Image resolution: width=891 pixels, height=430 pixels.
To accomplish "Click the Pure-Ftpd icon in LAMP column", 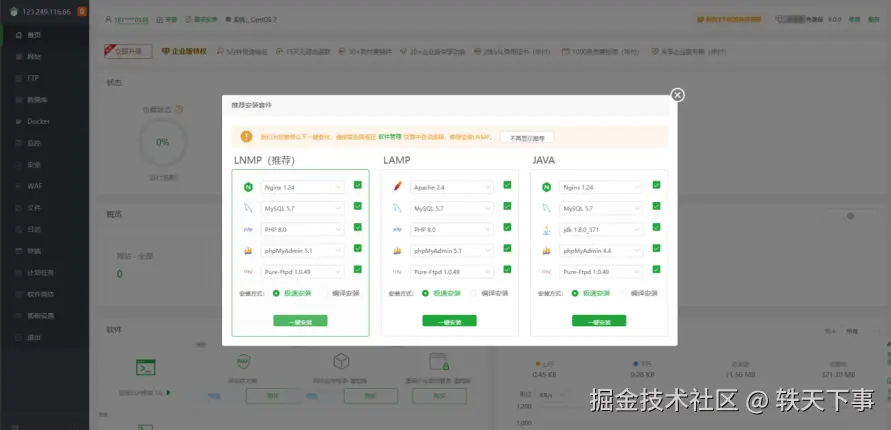I will click(x=397, y=272).
